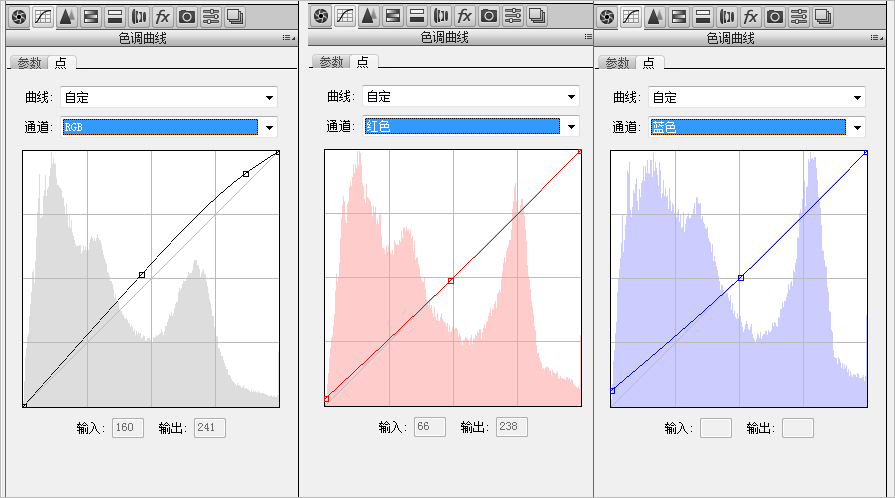The width and height of the screenshot is (895, 498).
Task: Open Split Toning icon in 蓝色 channel panel
Action: (703, 17)
